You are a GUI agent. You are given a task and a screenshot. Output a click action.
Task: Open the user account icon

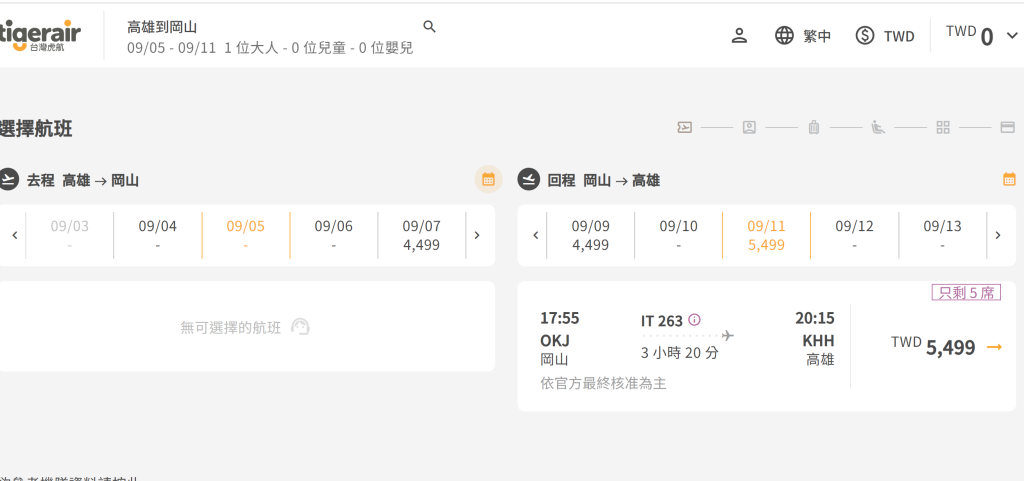tap(739, 36)
